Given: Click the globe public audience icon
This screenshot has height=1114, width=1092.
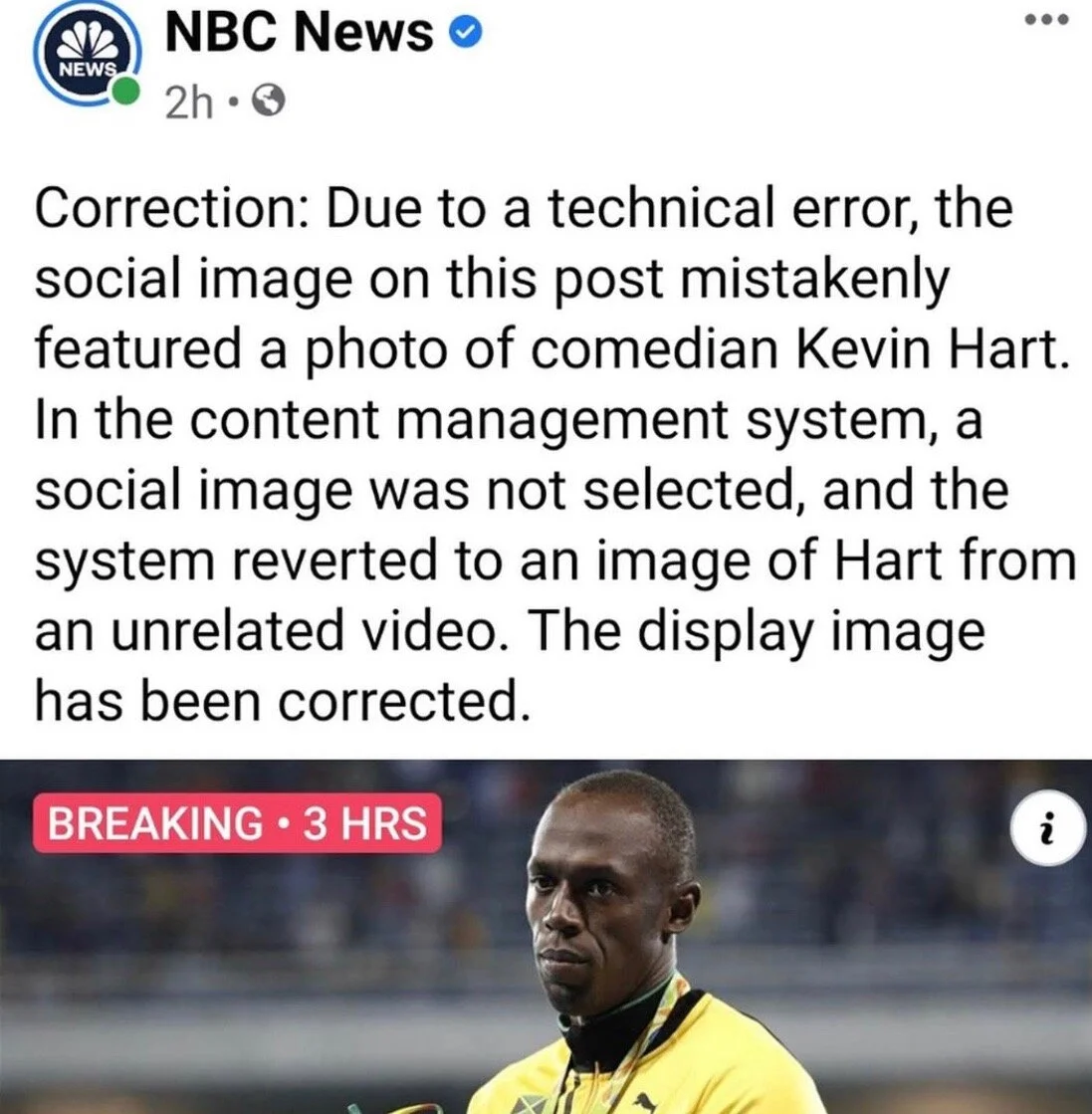Looking at the screenshot, I should click(x=269, y=101).
